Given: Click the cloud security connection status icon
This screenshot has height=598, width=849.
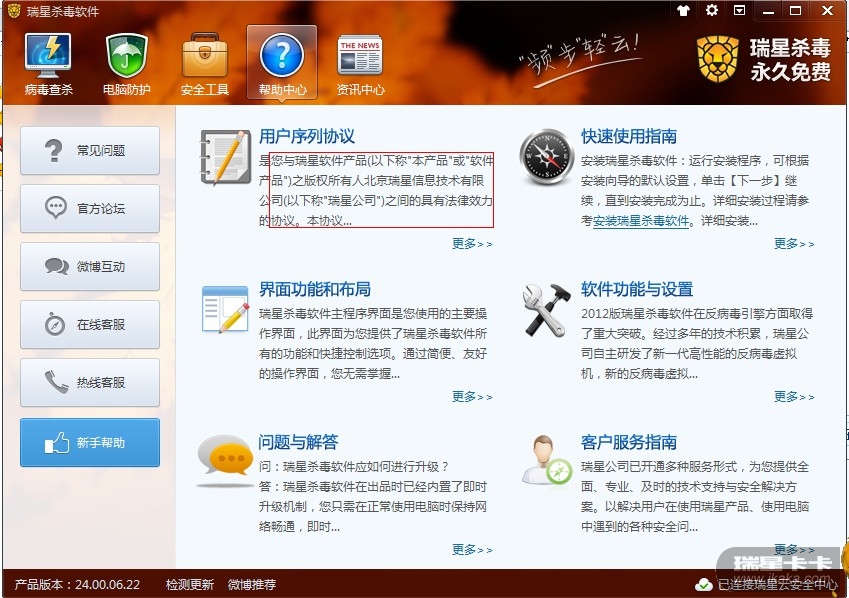Looking at the screenshot, I should click(x=703, y=585).
